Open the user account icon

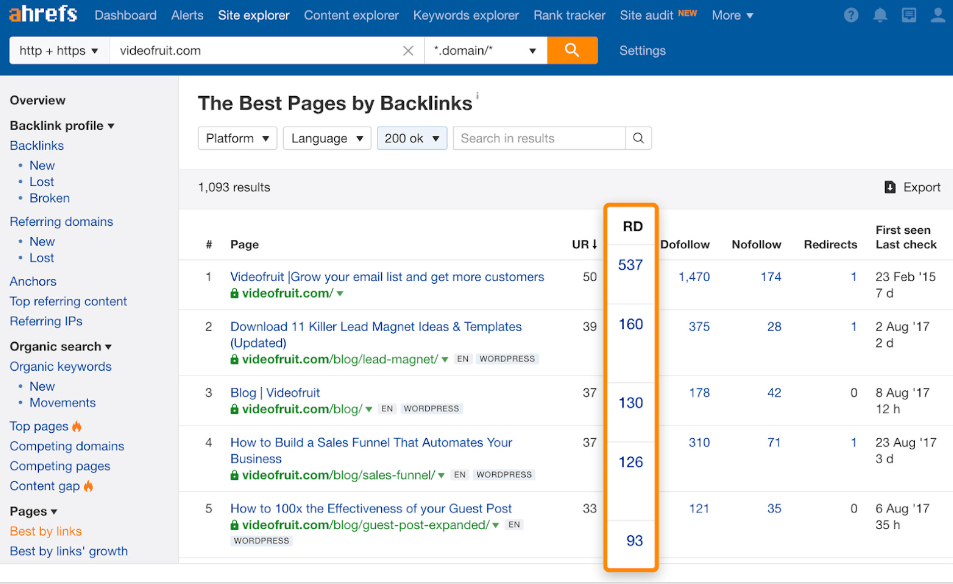pyautogui.click(x=938, y=15)
